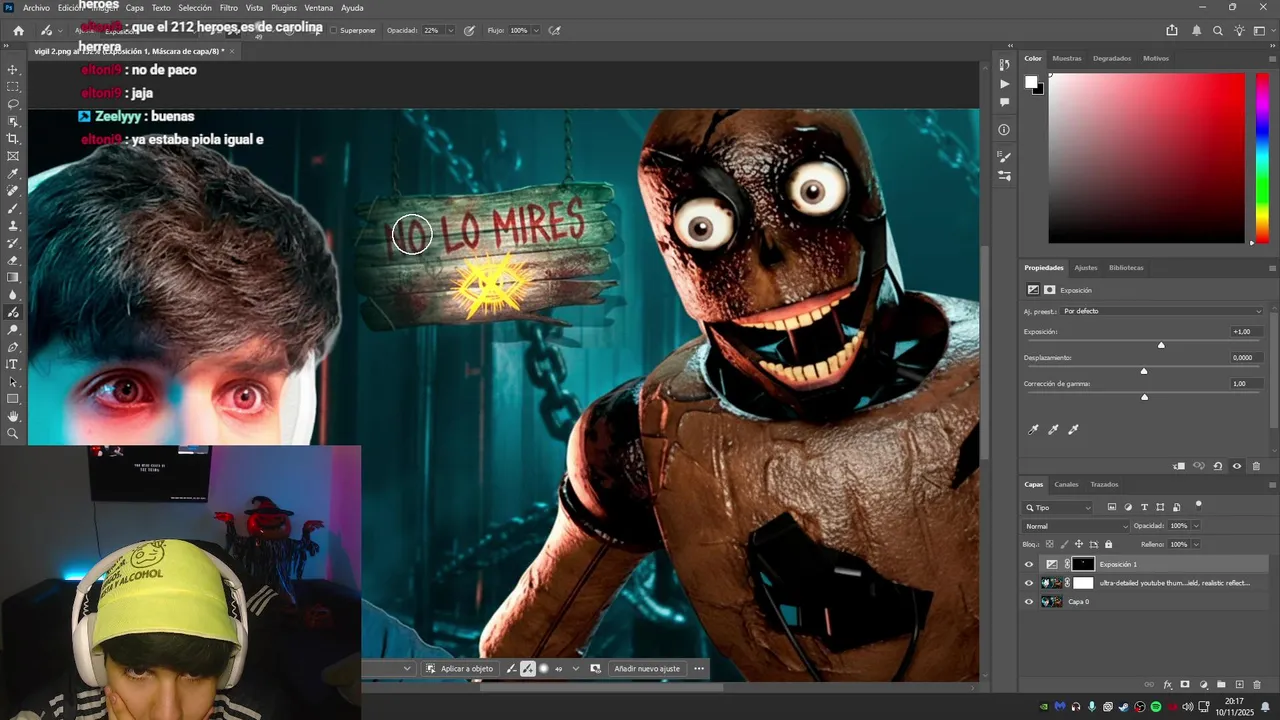Toggle the pixel layer filter

click(x=1112, y=507)
